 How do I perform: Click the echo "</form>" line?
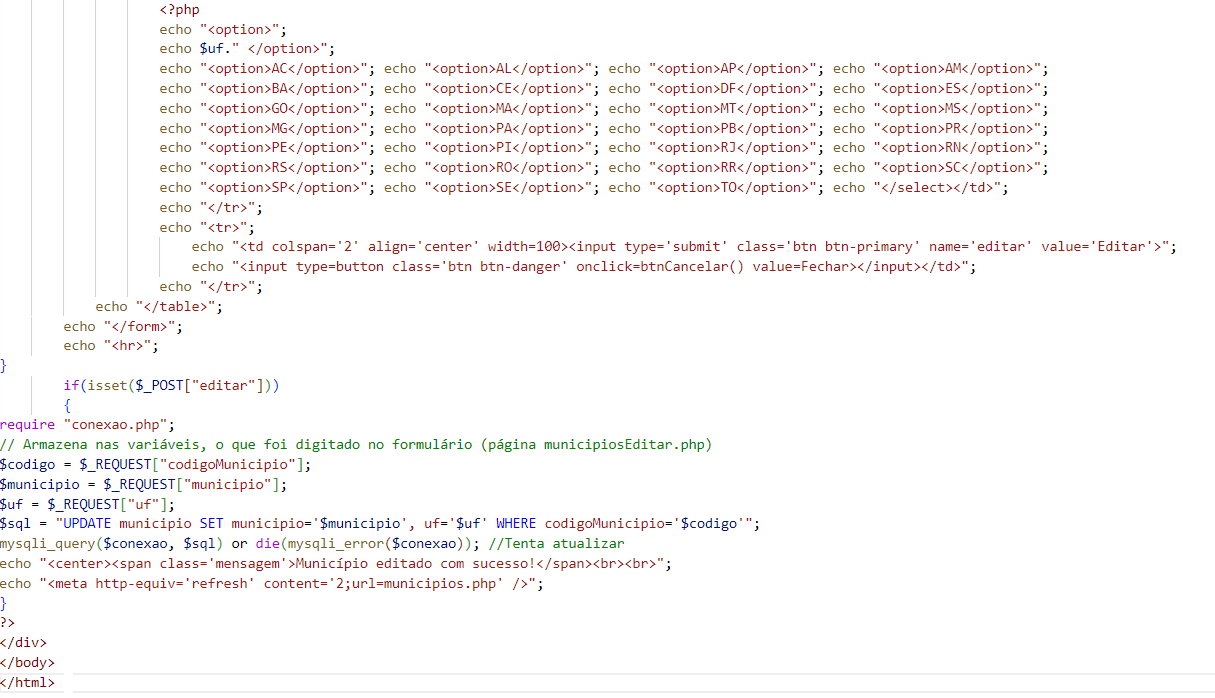(x=123, y=326)
